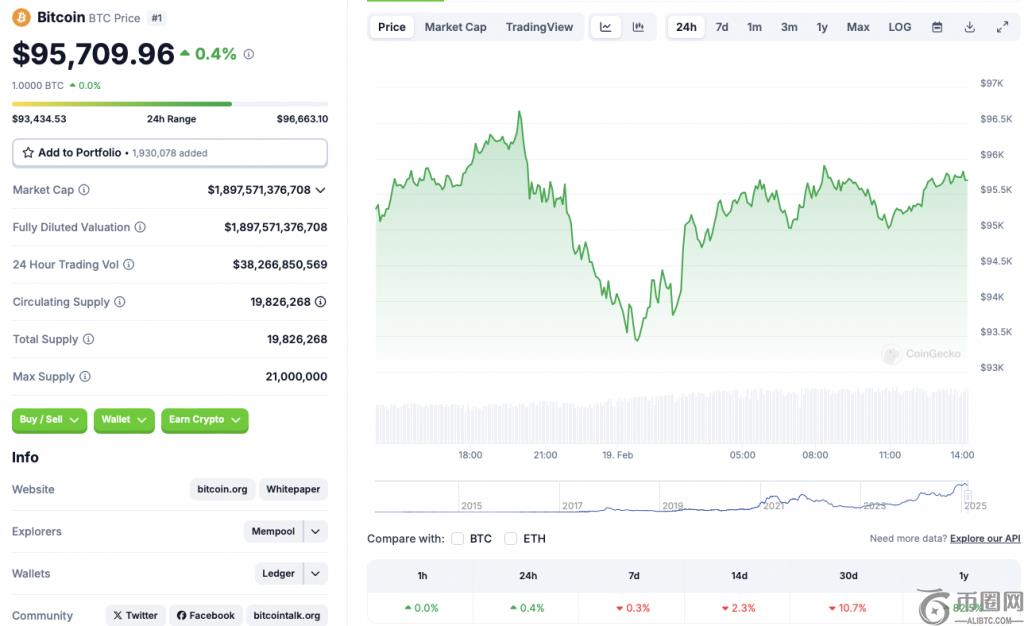The height and width of the screenshot is (626, 1024).
Task: Switch to line chart view icon
Action: point(605,27)
